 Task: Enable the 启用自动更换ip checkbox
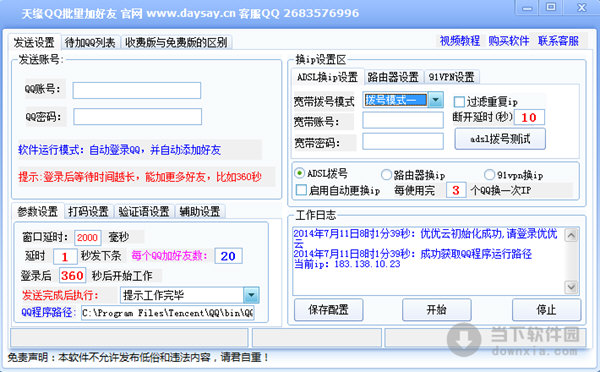(302, 190)
